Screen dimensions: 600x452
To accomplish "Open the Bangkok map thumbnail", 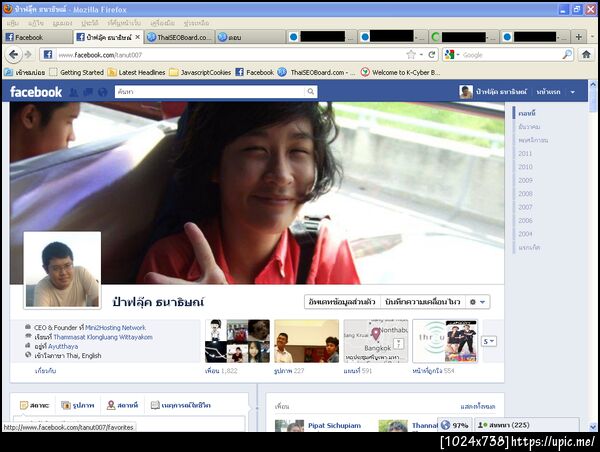I will pyautogui.click(x=376, y=341).
